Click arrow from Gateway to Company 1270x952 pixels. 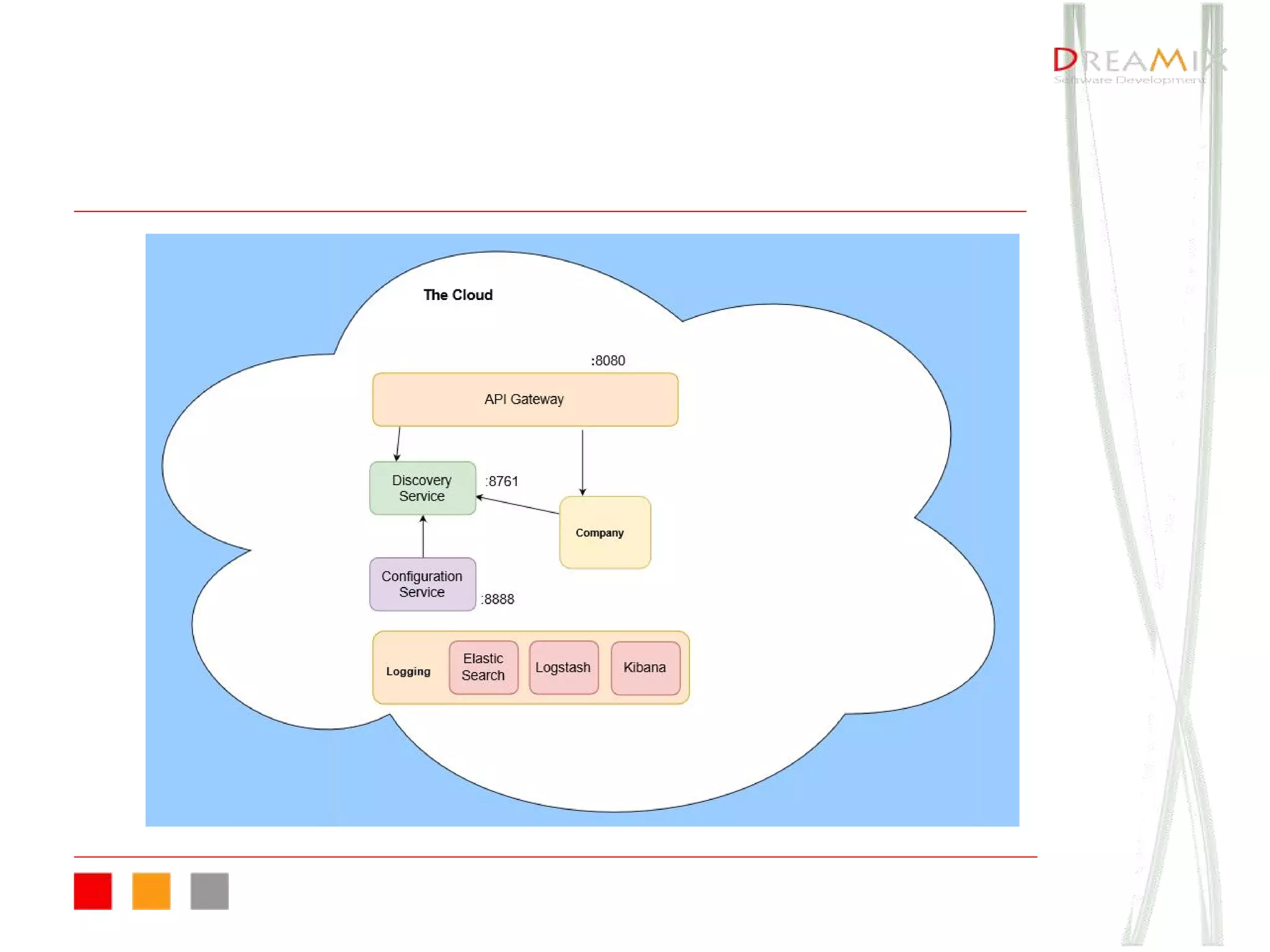[x=582, y=462]
